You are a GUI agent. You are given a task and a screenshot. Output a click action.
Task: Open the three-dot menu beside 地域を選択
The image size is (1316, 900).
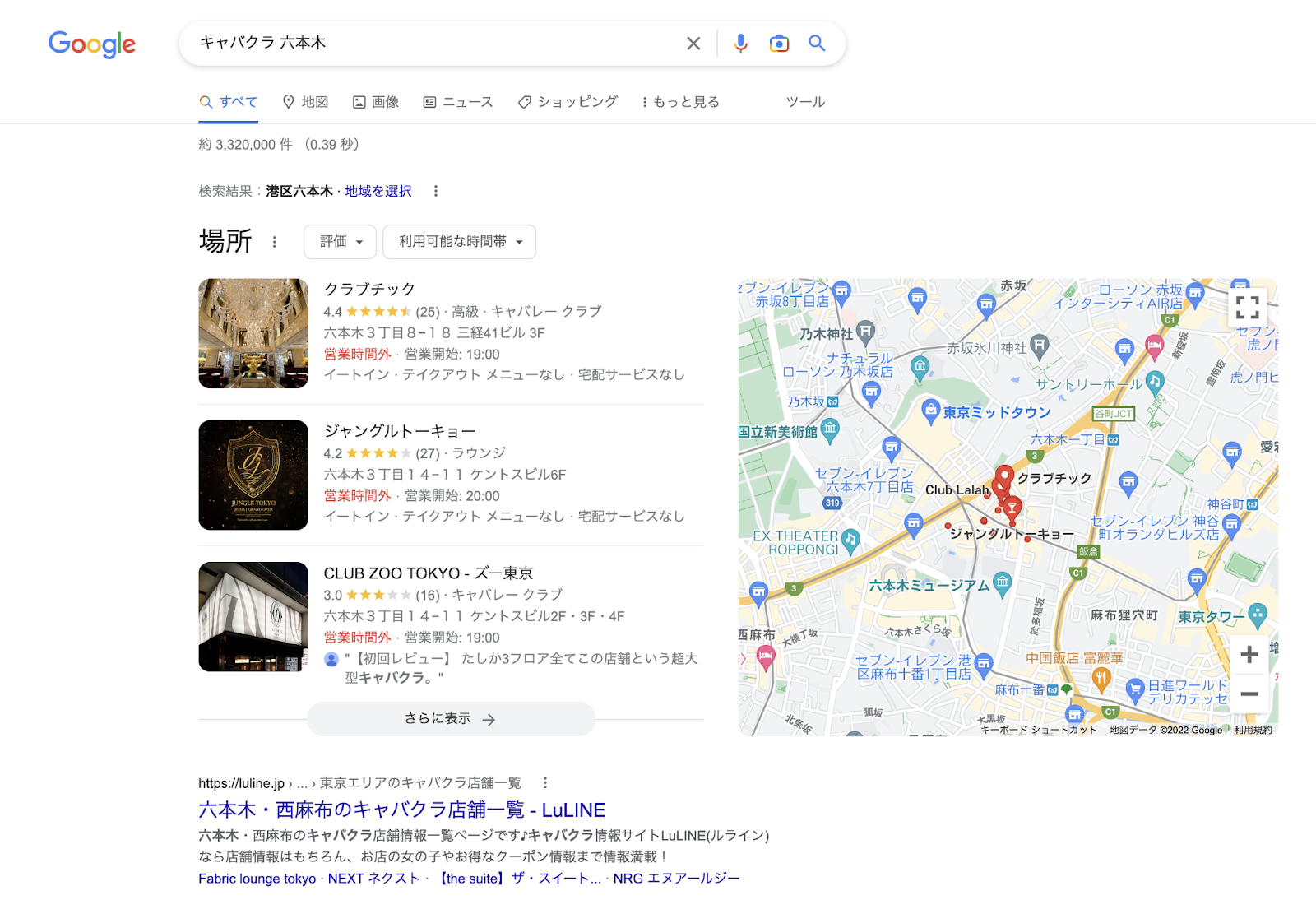[x=436, y=191]
